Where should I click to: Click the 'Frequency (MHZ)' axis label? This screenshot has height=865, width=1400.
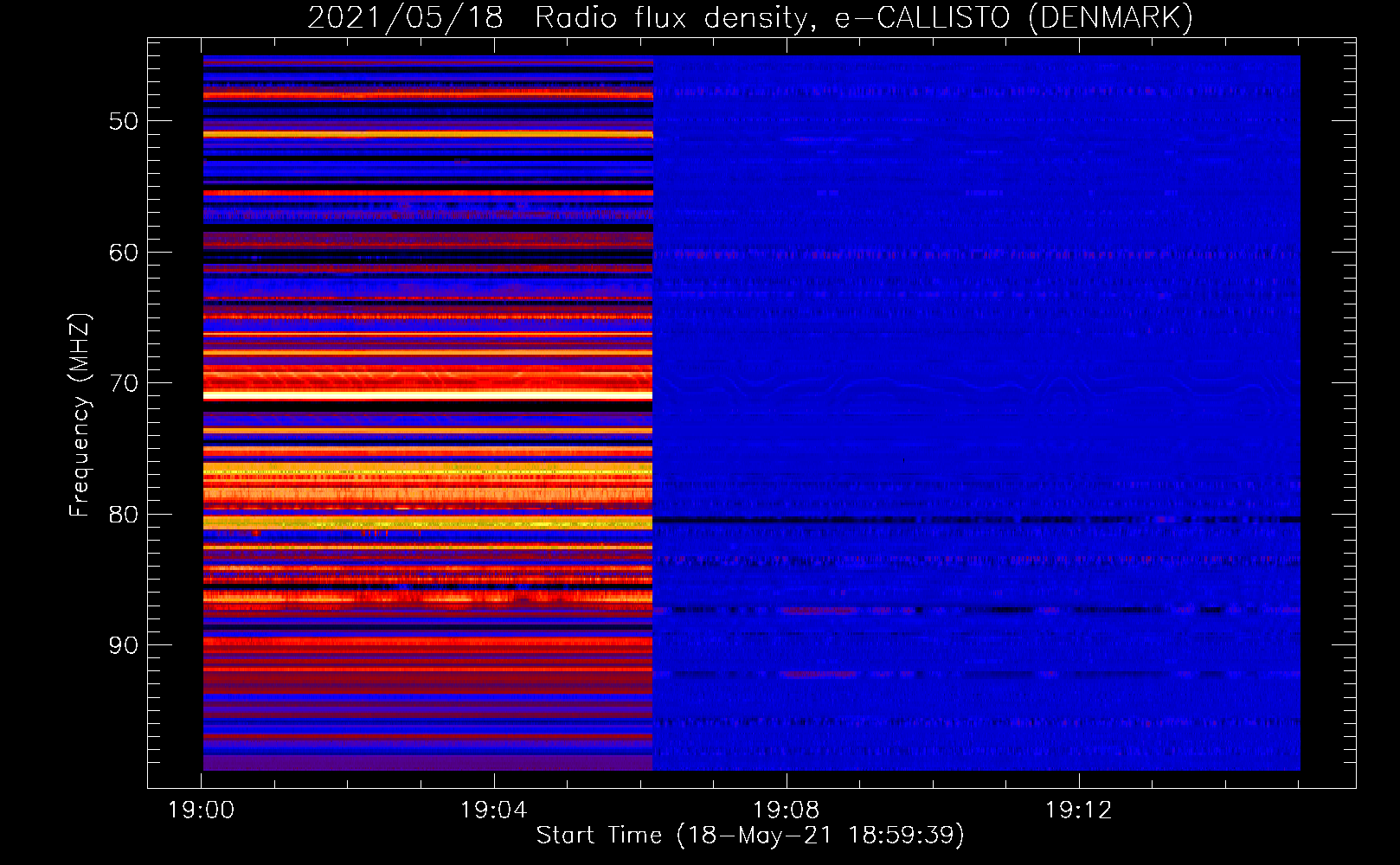click(80, 415)
